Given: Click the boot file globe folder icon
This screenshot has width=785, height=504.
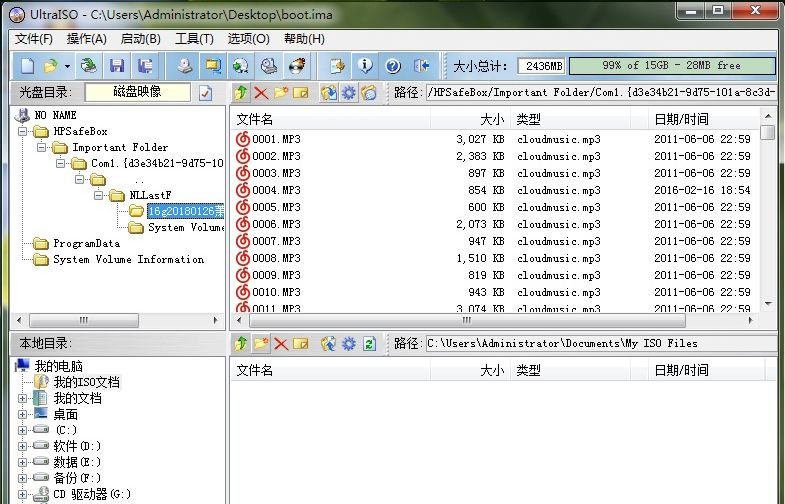Looking at the screenshot, I should point(369,93).
